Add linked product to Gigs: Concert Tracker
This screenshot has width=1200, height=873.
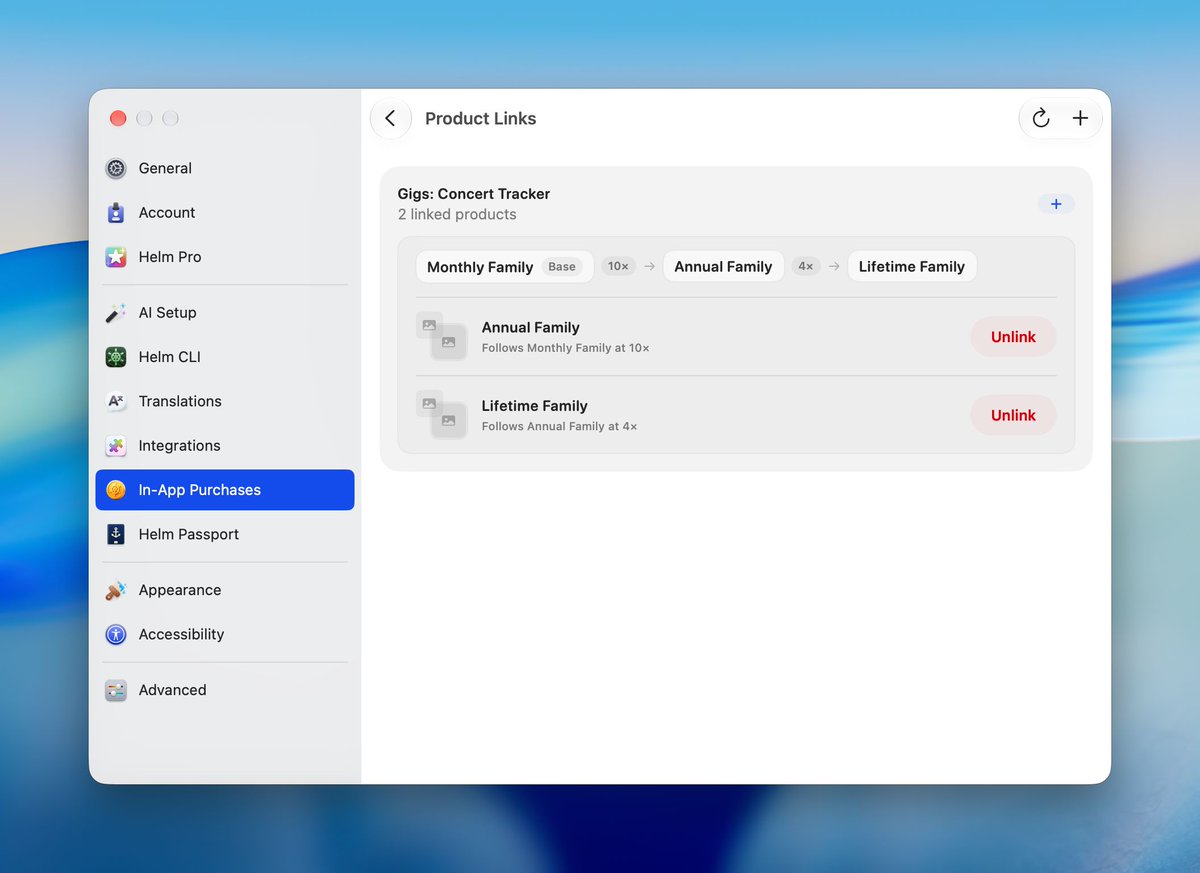(x=1056, y=204)
